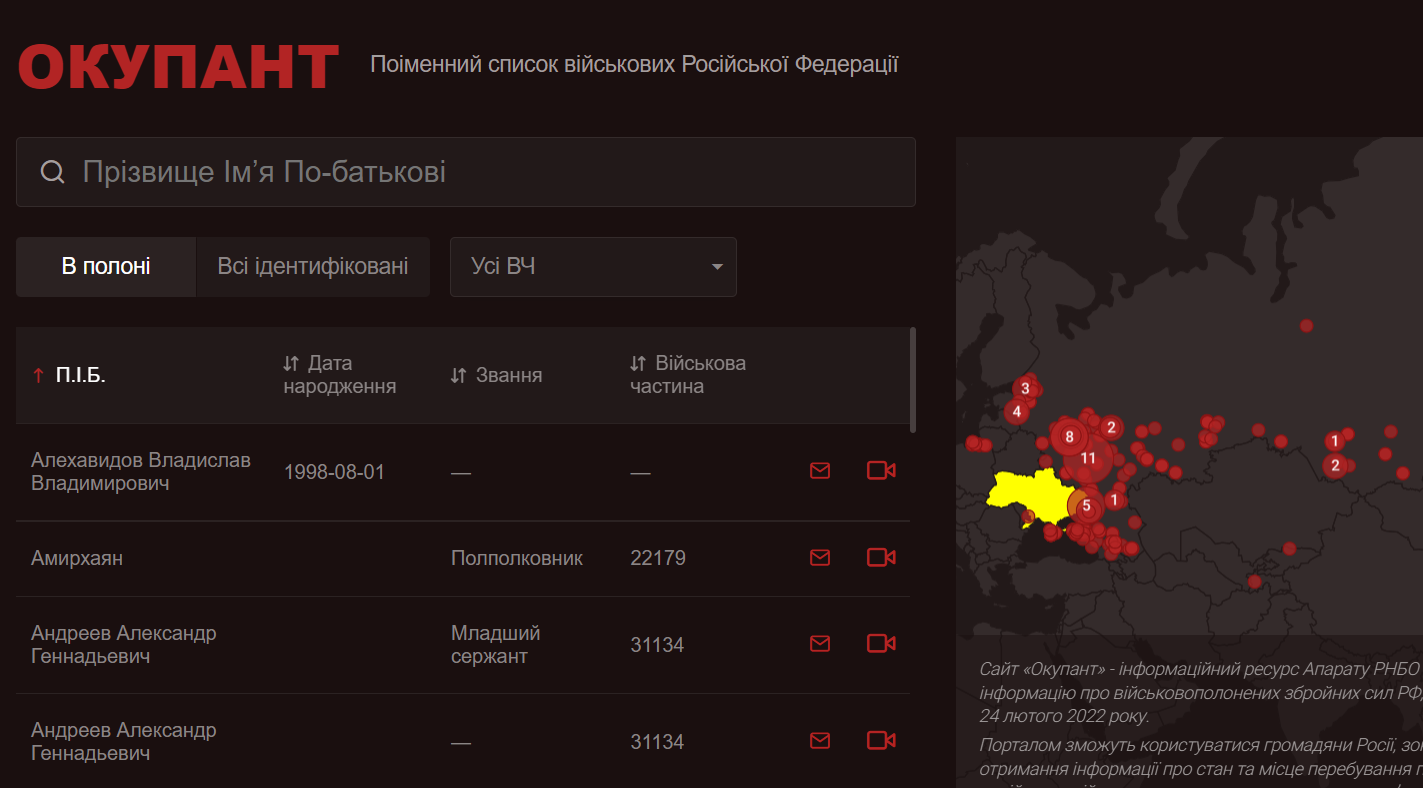Click envelope icon in last Андреев row
The image size is (1423, 788).
[820, 740]
